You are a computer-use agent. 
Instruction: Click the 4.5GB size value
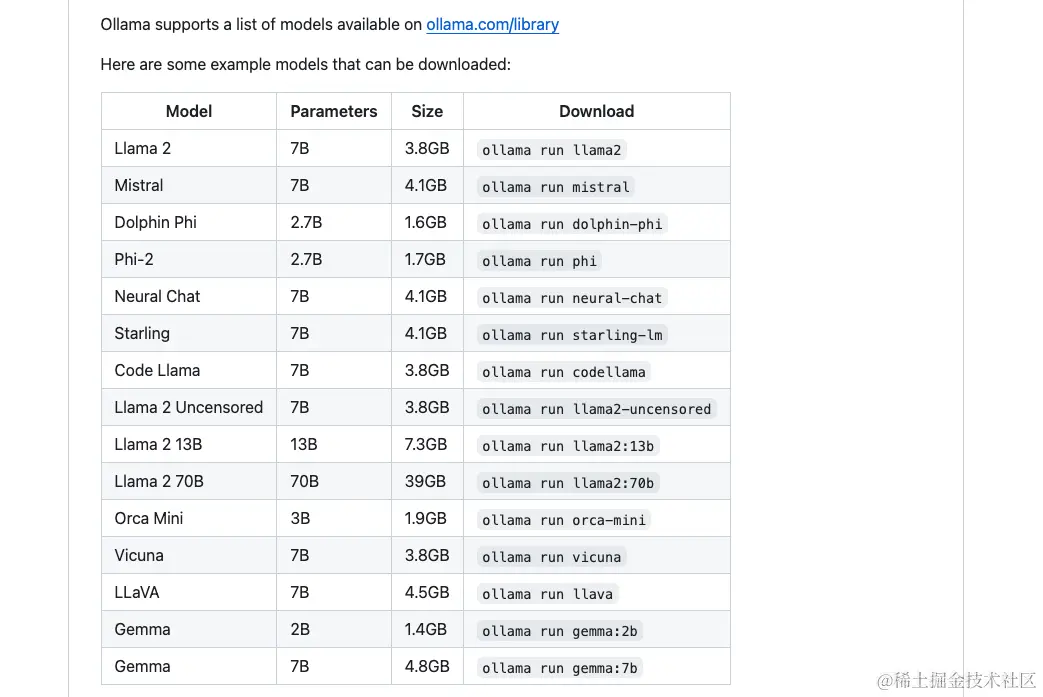coord(427,593)
